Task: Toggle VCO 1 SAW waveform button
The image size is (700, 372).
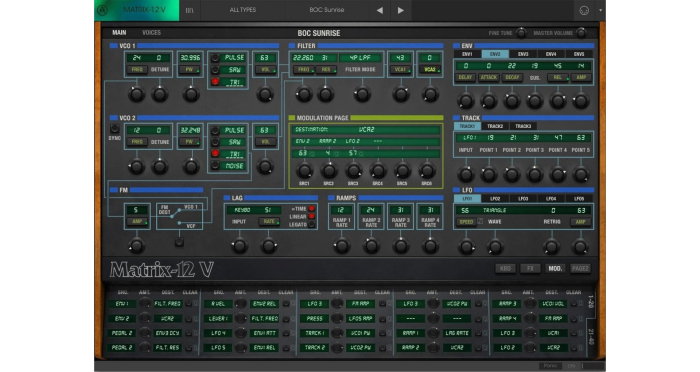Action: coord(215,70)
